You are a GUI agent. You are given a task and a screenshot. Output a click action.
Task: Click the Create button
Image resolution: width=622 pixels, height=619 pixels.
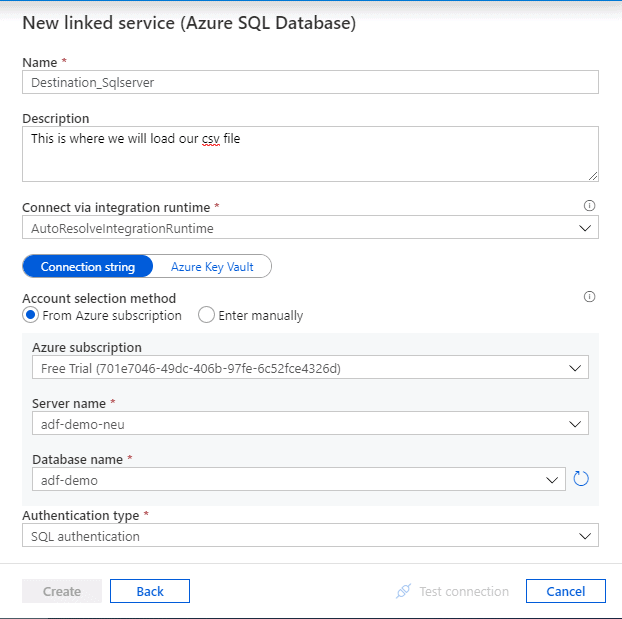(x=62, y=591)
